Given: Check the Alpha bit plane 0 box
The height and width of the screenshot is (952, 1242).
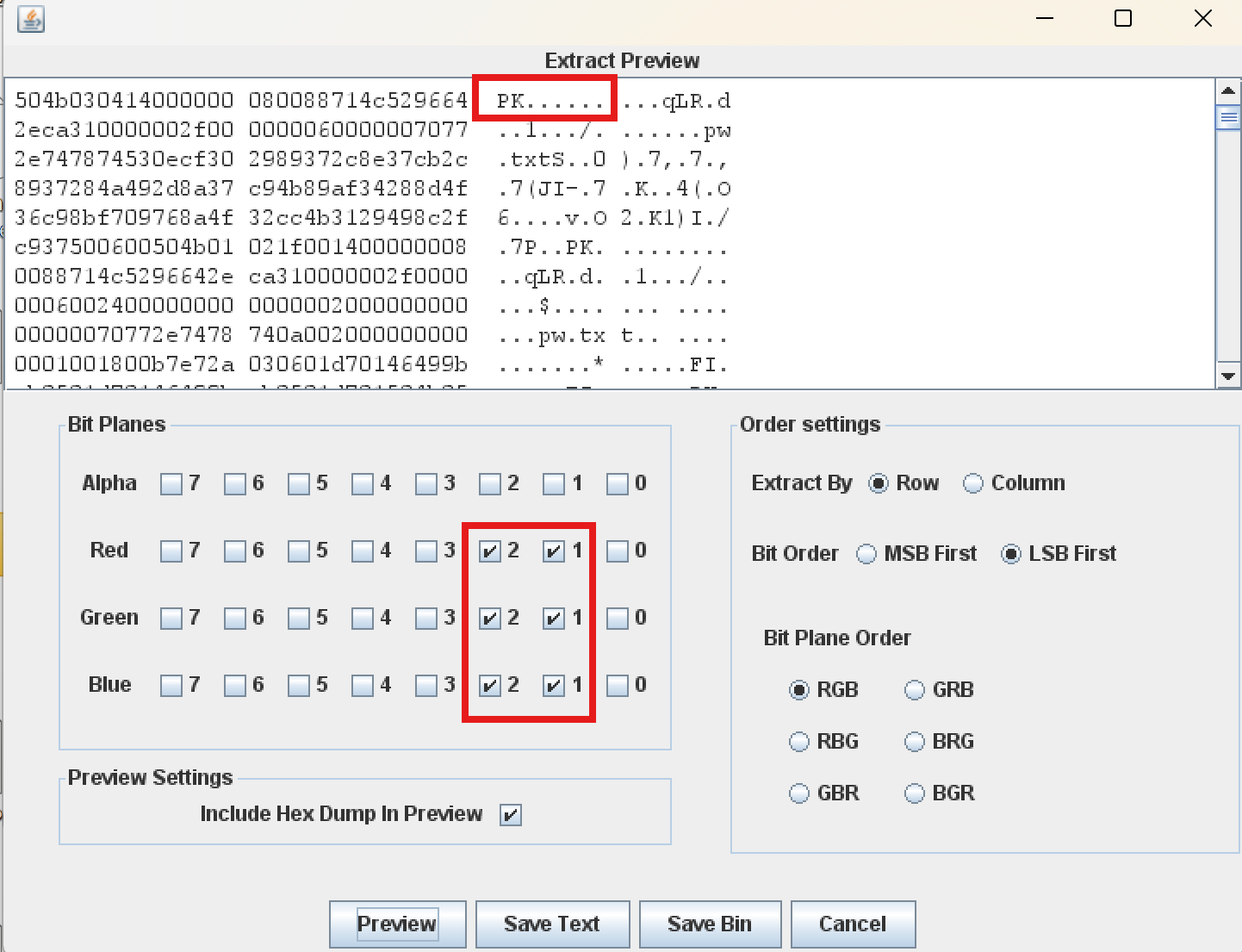Looking at the screenshot, I should pos(618,484).
